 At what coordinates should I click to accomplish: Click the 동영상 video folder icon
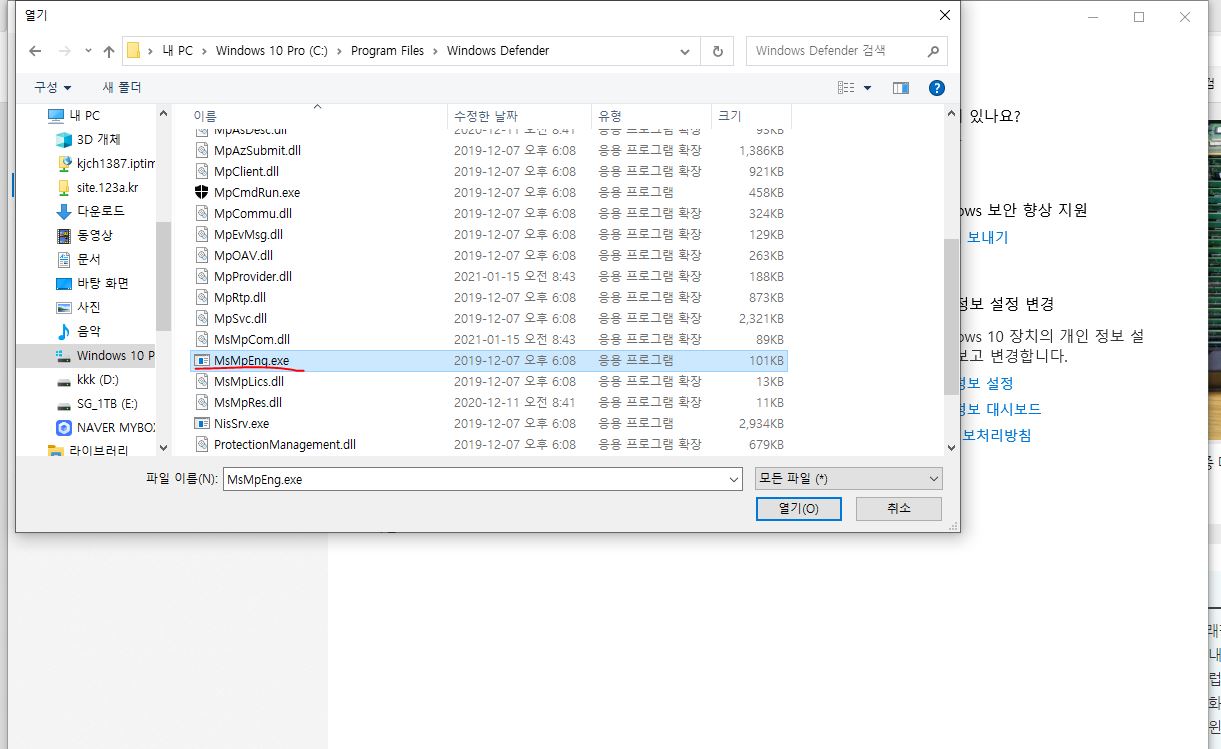63,235
